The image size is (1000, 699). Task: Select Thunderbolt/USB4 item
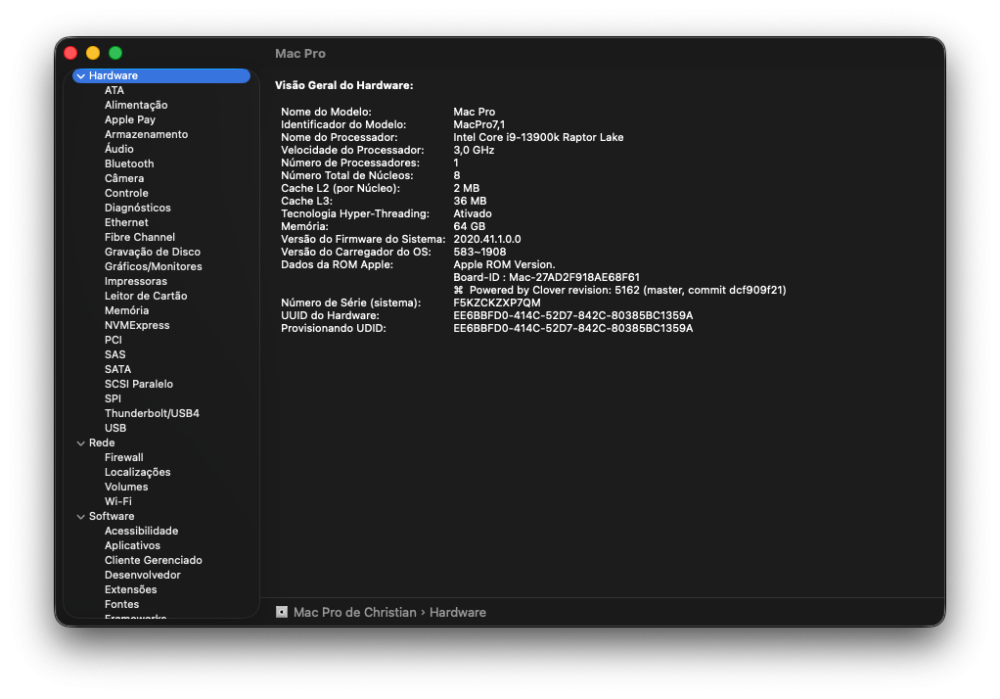[152, 413]
